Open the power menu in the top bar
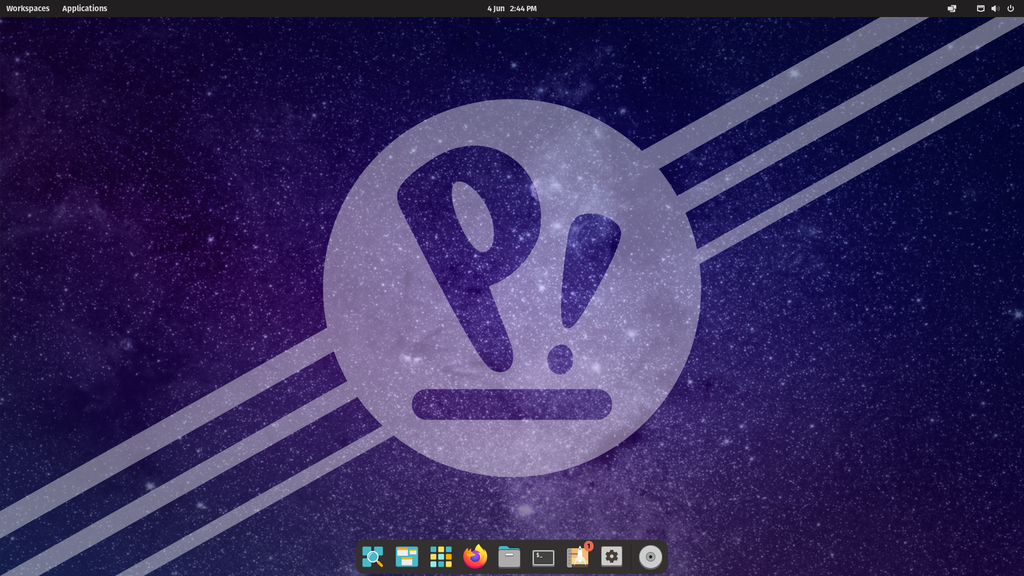This screenshot has width=1024, height=576. 1010,9
